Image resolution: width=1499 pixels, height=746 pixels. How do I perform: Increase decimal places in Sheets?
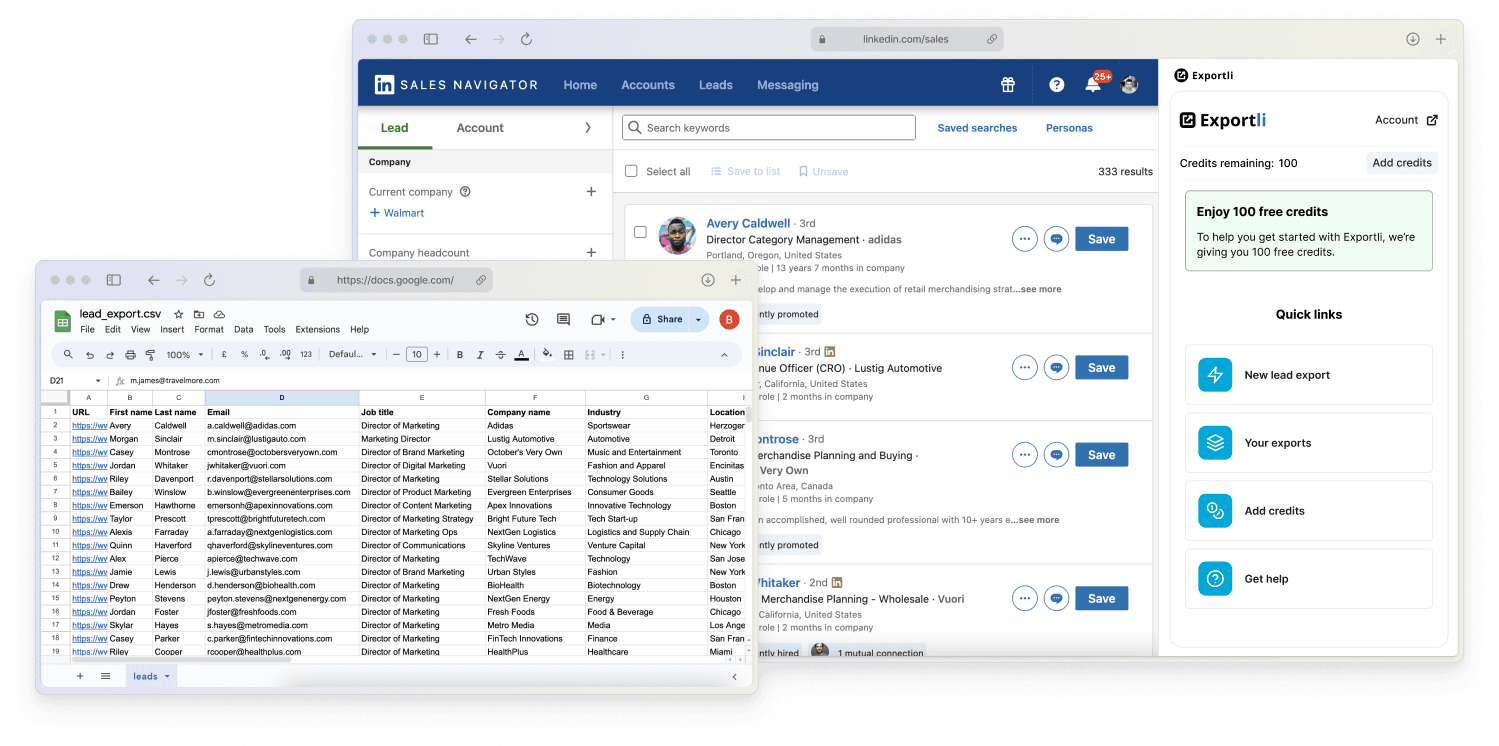[285, 354]
